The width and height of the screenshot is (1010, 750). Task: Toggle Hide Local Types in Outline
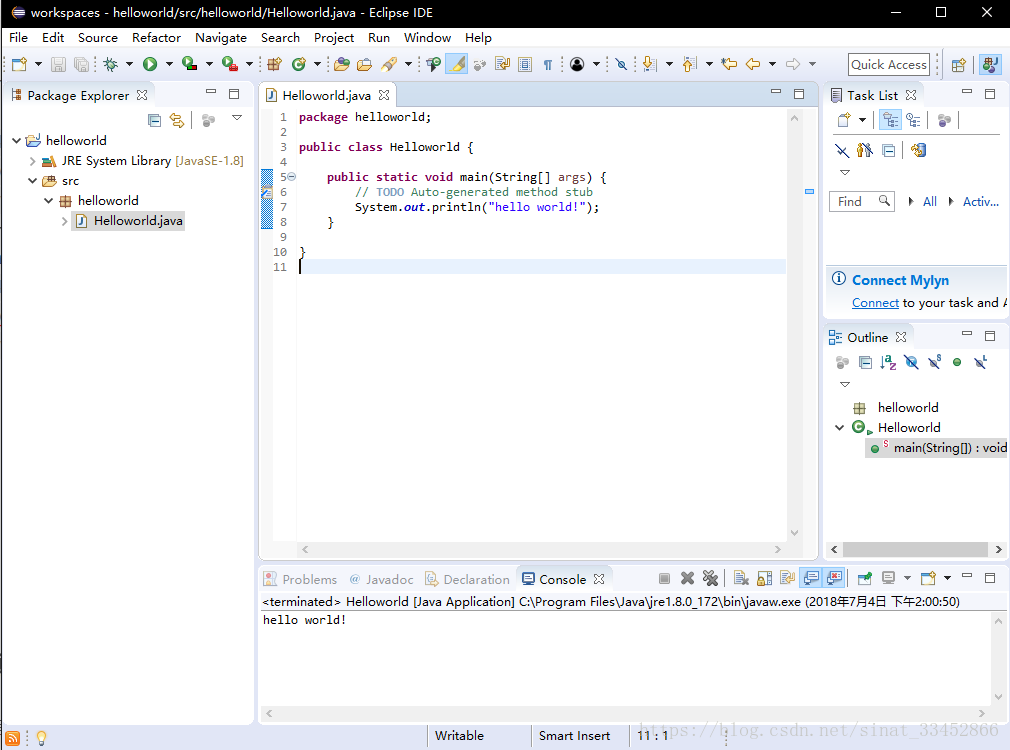coord(980,363)
